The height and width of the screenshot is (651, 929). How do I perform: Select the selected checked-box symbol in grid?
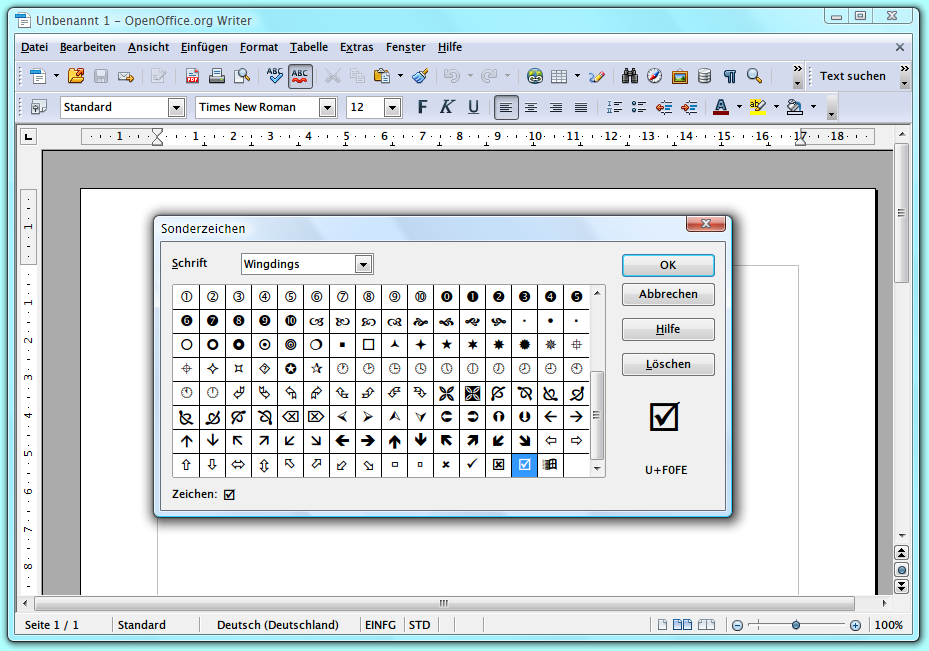(x=524, y=465)
